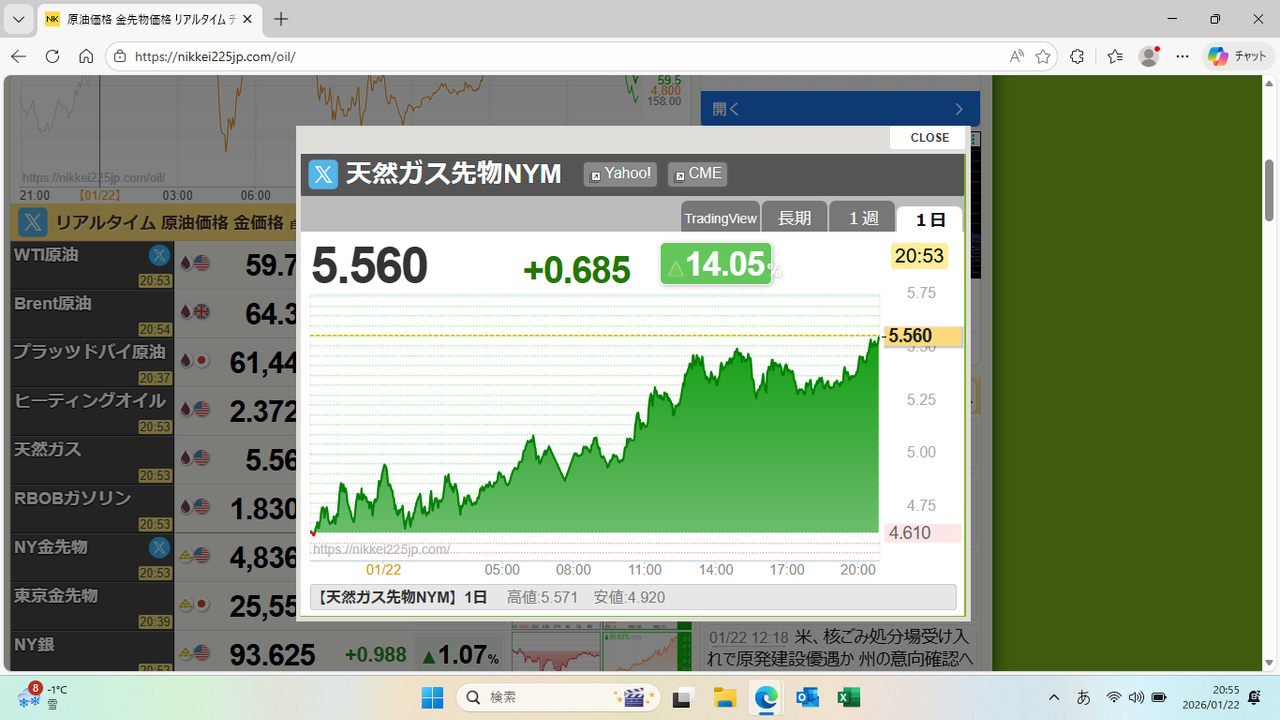Image resolution: width=1280 pixels, height=720 pixels.
Task: Select the 1日 daily chart tab
Action: [929, 219]
